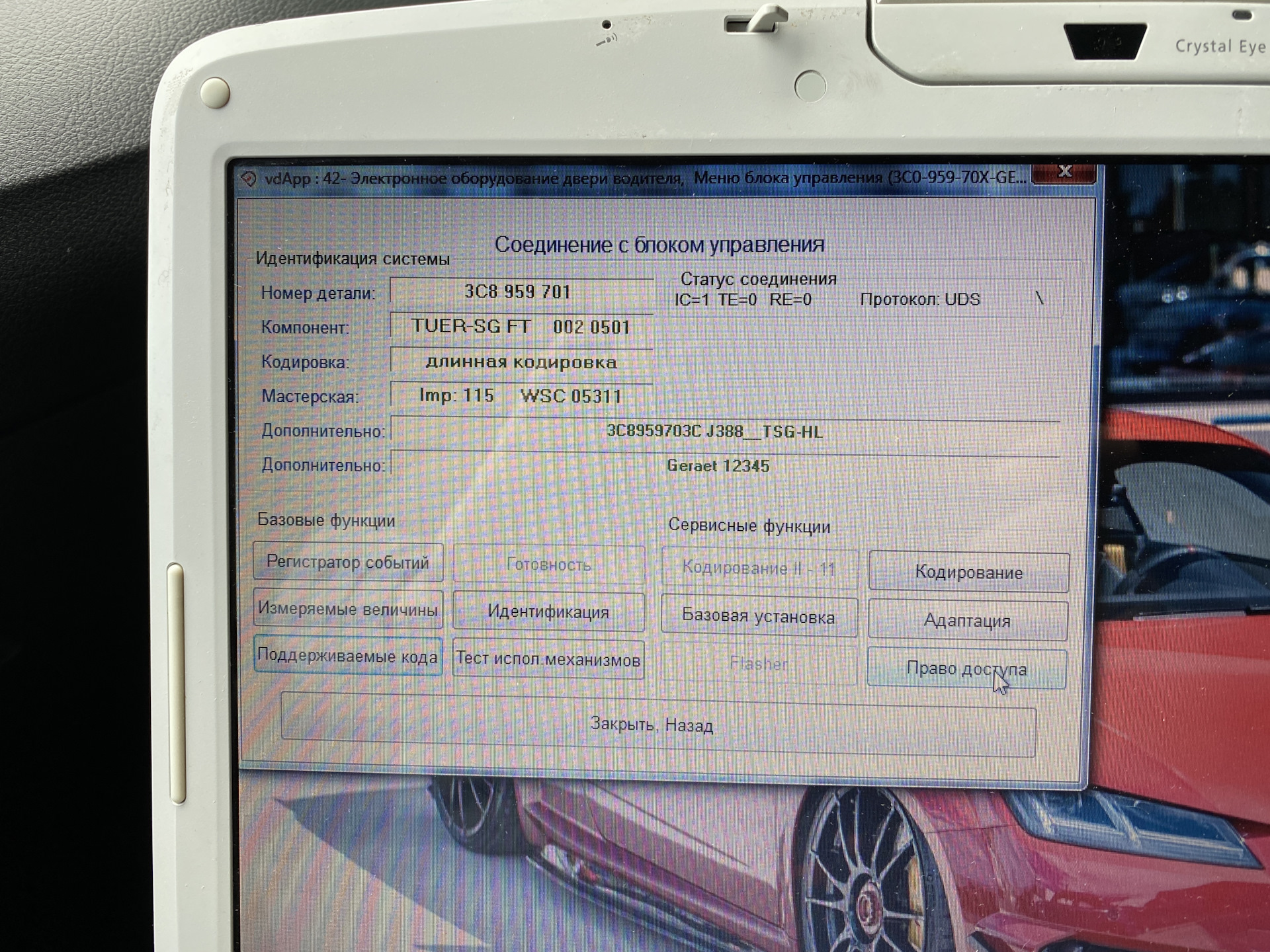
Task: Click the Мастерская label
Action: point(310,397)
